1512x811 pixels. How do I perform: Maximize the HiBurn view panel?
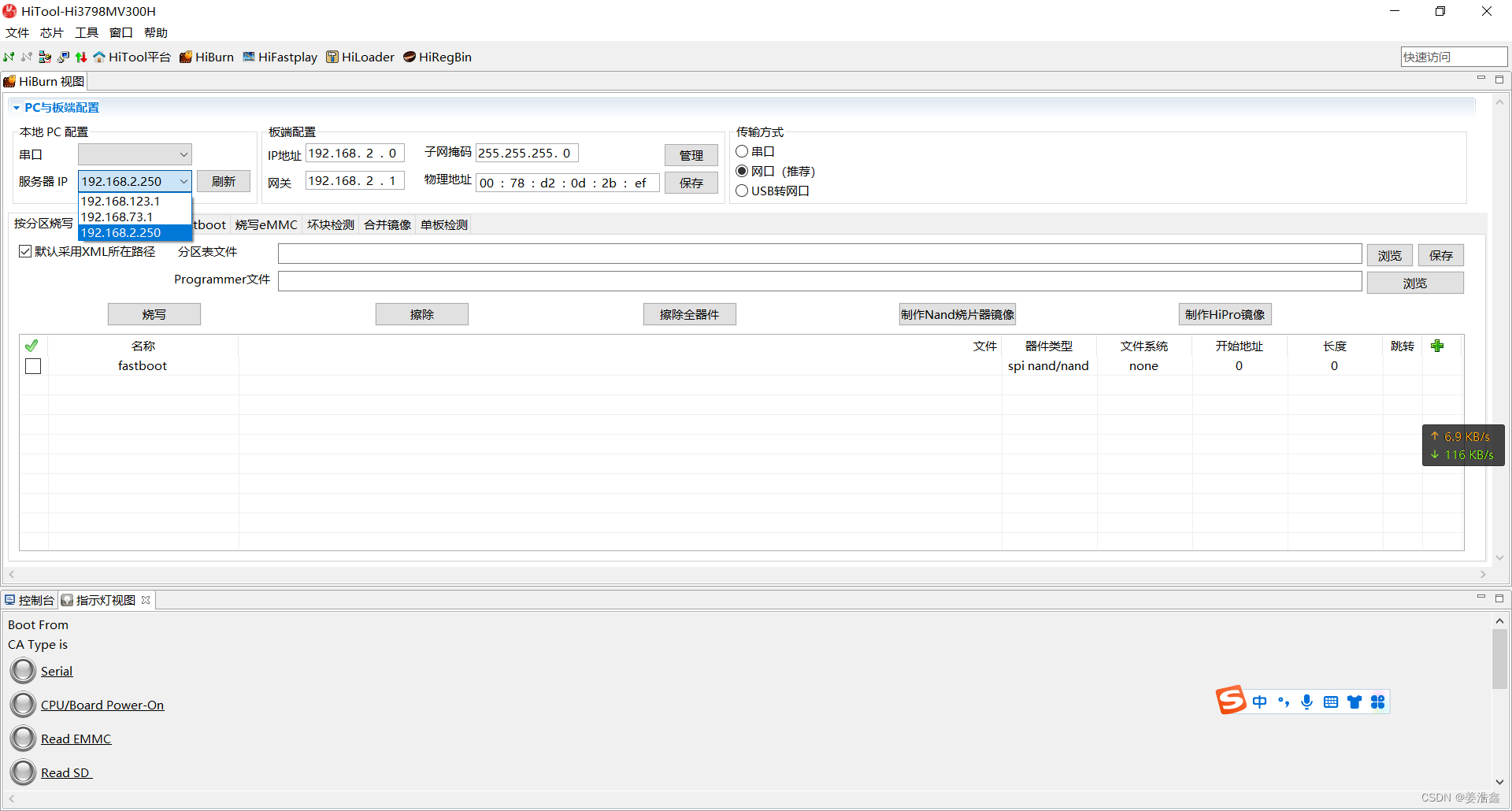click(x=1499, y=80)
